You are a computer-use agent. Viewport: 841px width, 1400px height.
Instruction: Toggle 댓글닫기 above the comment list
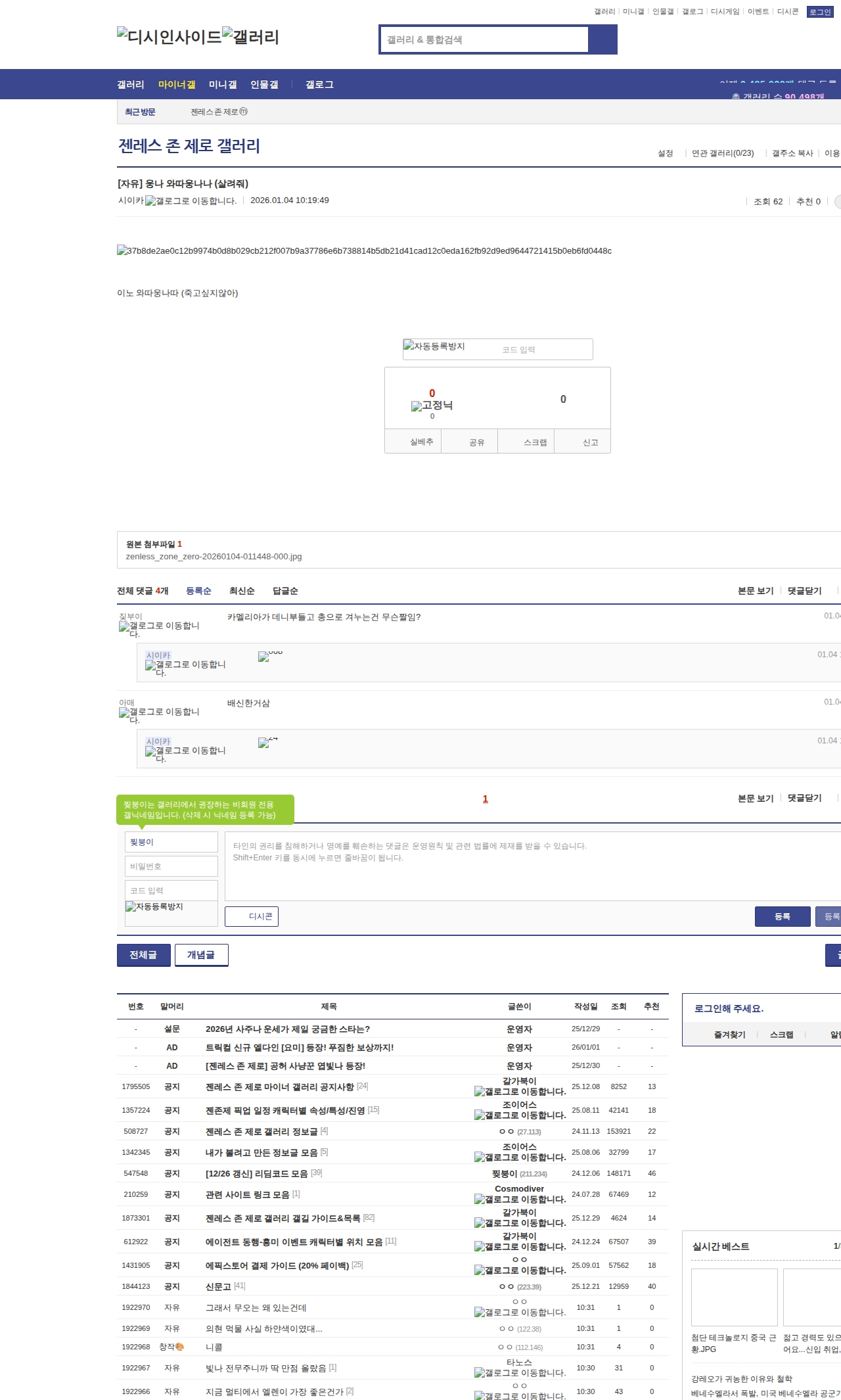[804, 591]
